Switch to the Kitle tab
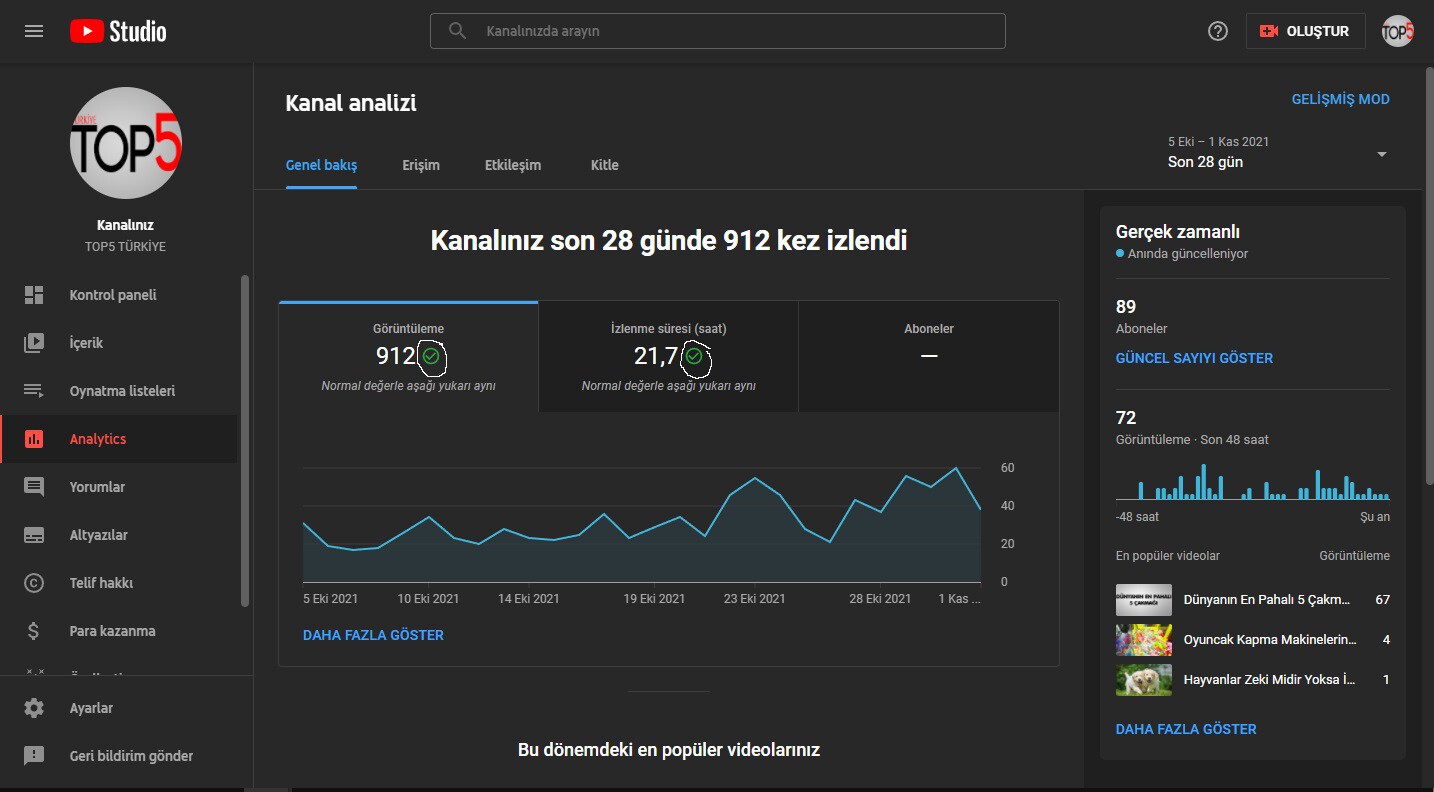1434x792 pixels. pos(604,165)
